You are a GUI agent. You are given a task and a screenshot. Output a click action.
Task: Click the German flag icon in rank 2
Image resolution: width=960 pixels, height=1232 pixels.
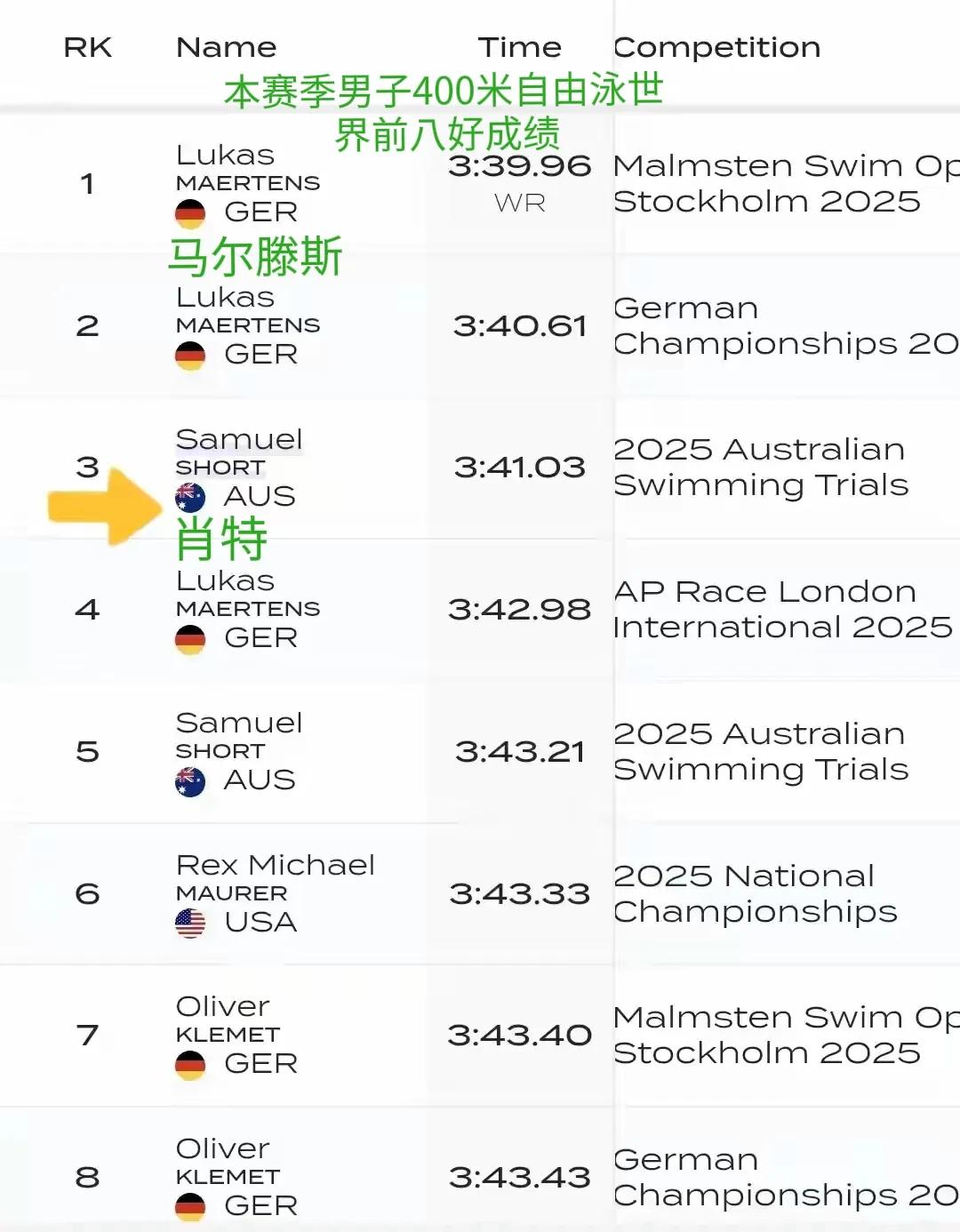click(190, 356)
